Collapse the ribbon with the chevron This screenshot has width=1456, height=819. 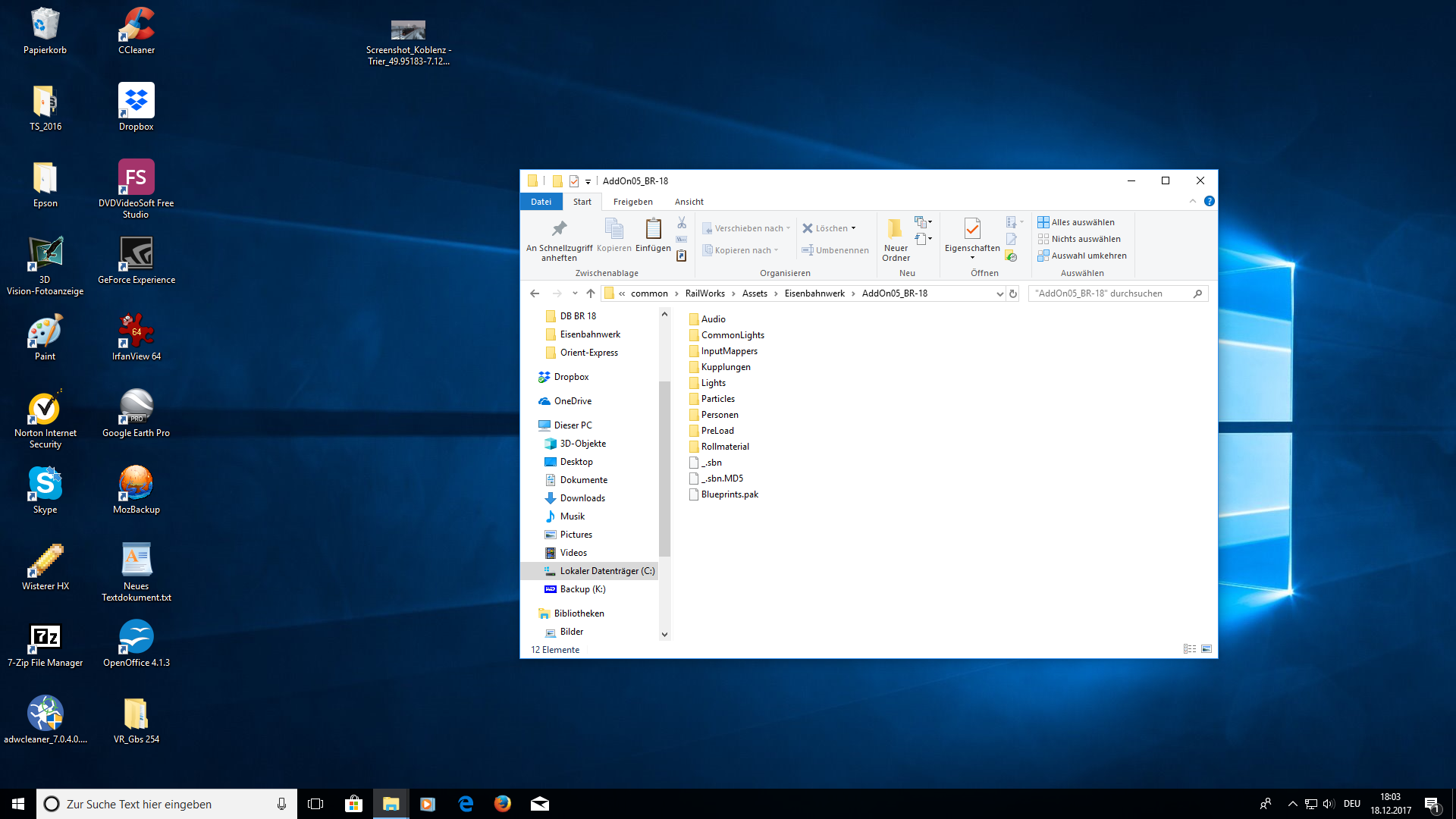[1193, 201]
